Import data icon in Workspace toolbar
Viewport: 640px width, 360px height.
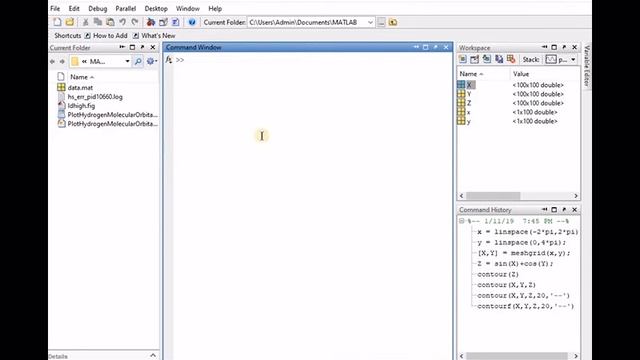(x=487, y=60)
